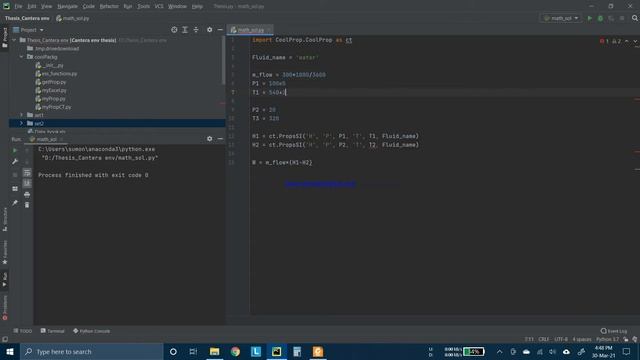Click Python interpreter in status bar
The height and width of the screenshot is (360, 640).
pos(607,339)
